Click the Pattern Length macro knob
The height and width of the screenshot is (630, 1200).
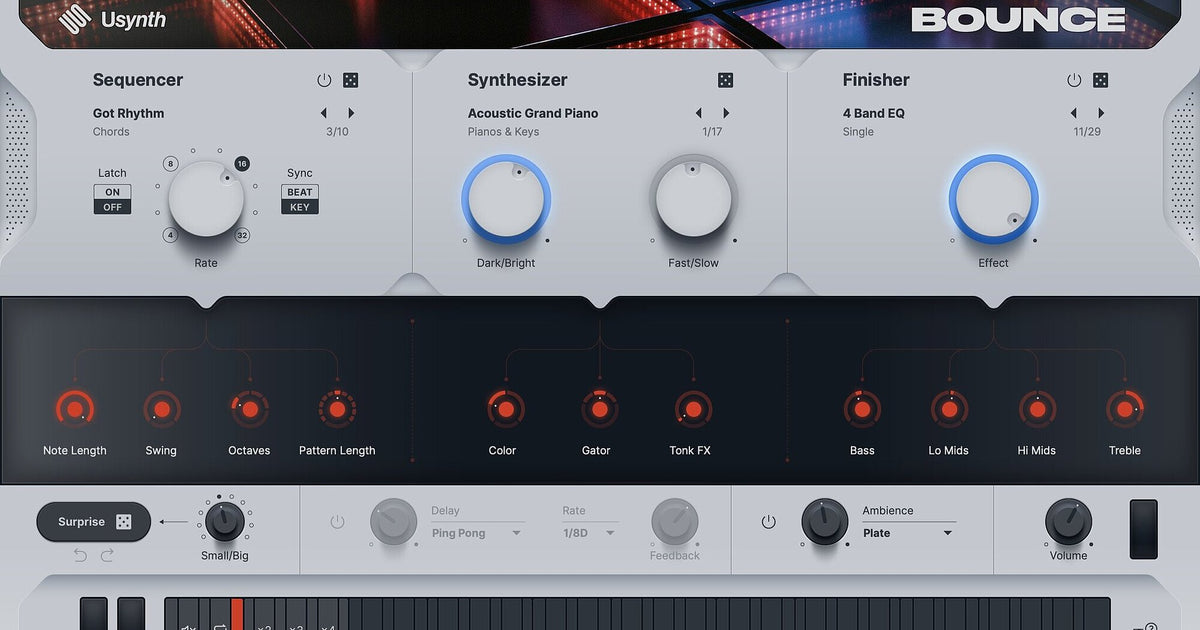(337, 409)
